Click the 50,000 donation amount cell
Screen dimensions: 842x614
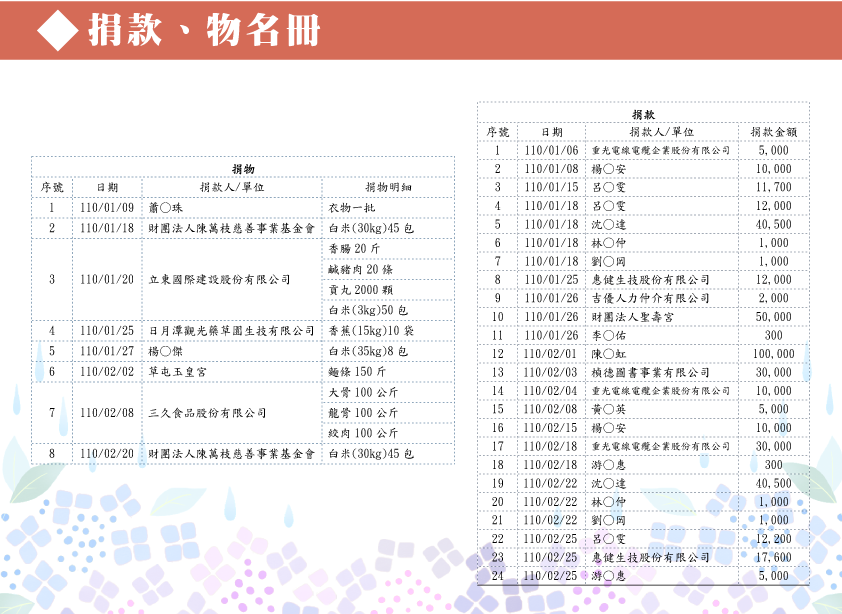click(773, 317)
